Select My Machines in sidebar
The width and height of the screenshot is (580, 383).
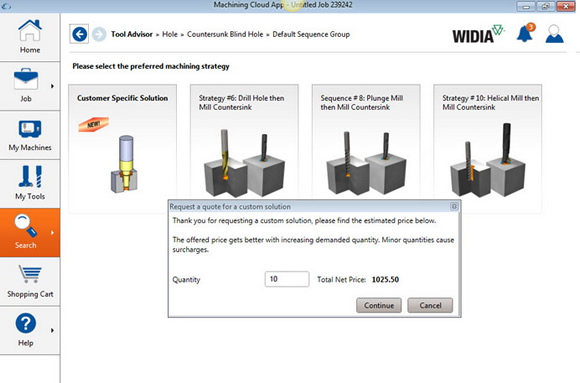pyautogui.click(x=30, y=128)
